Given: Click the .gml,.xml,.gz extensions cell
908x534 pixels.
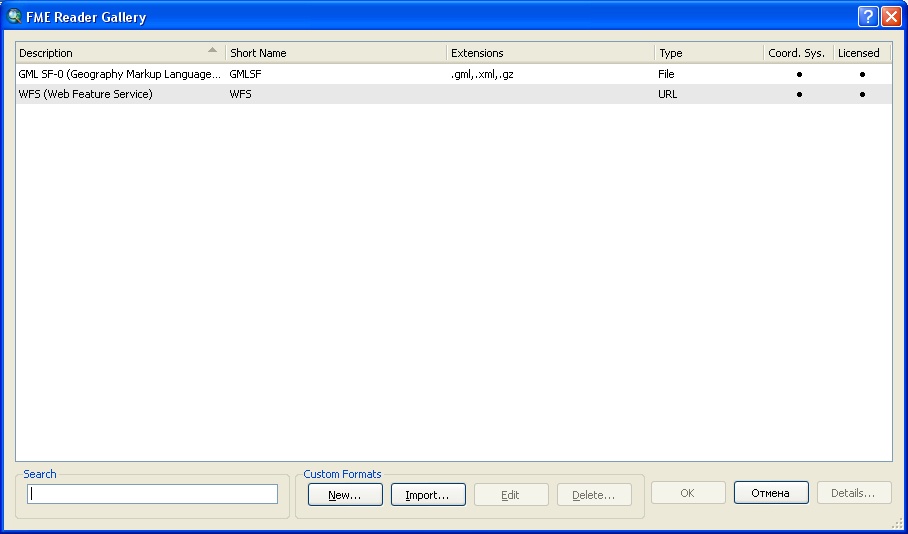Looking at the screenshot, I should (x=482, y=74).
